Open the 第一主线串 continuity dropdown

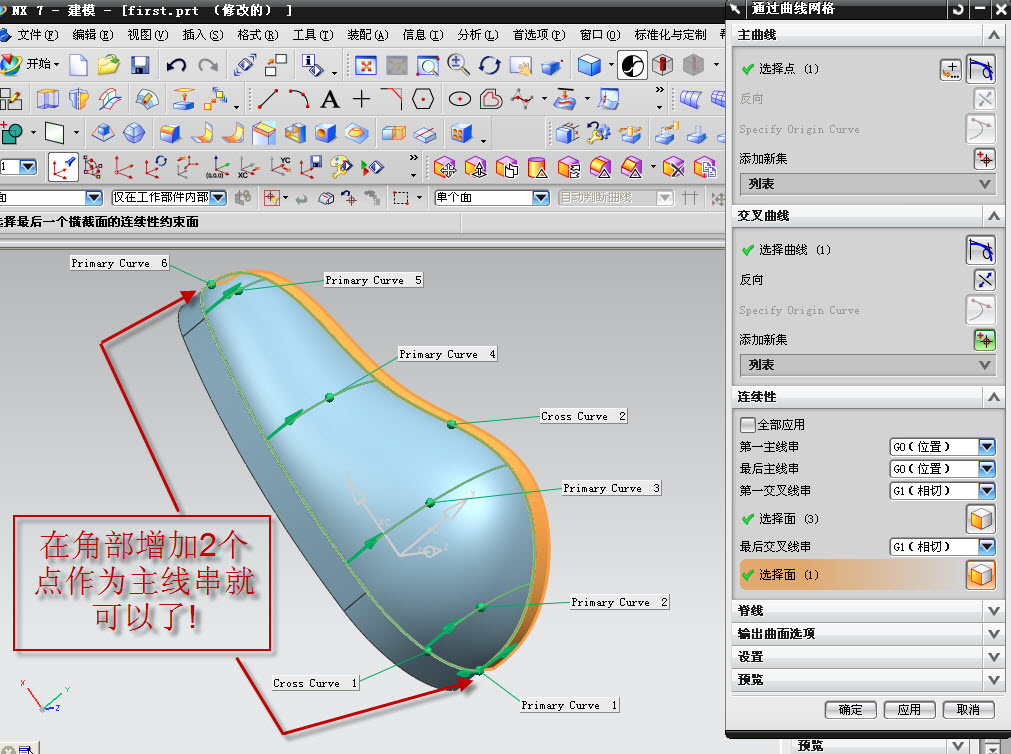[x=986, y=447]
